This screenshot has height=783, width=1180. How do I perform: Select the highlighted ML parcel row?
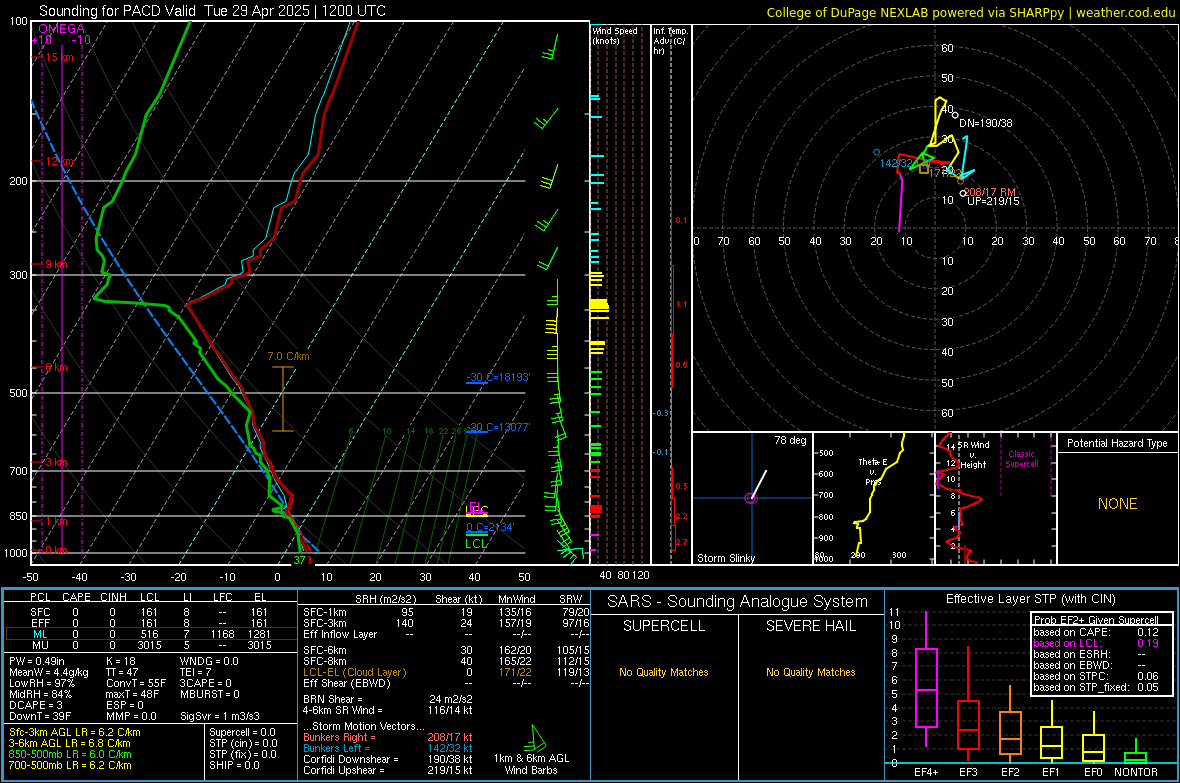151,634
